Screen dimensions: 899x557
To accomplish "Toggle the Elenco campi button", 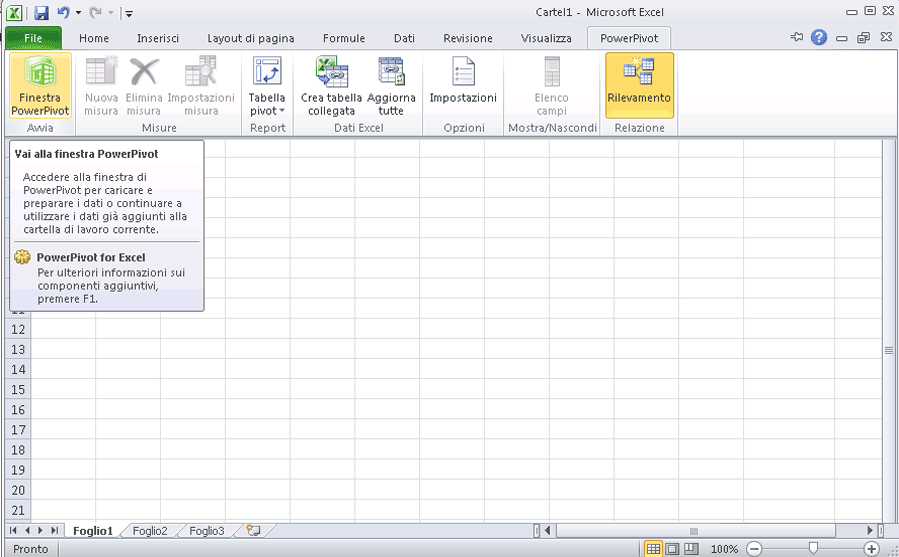I will [552, 85].
